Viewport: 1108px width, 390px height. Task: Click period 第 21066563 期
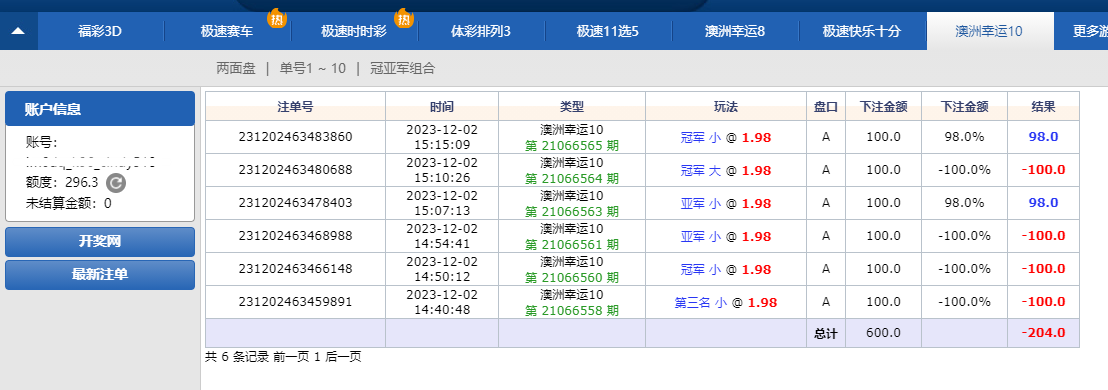click(x=572, y=211)
